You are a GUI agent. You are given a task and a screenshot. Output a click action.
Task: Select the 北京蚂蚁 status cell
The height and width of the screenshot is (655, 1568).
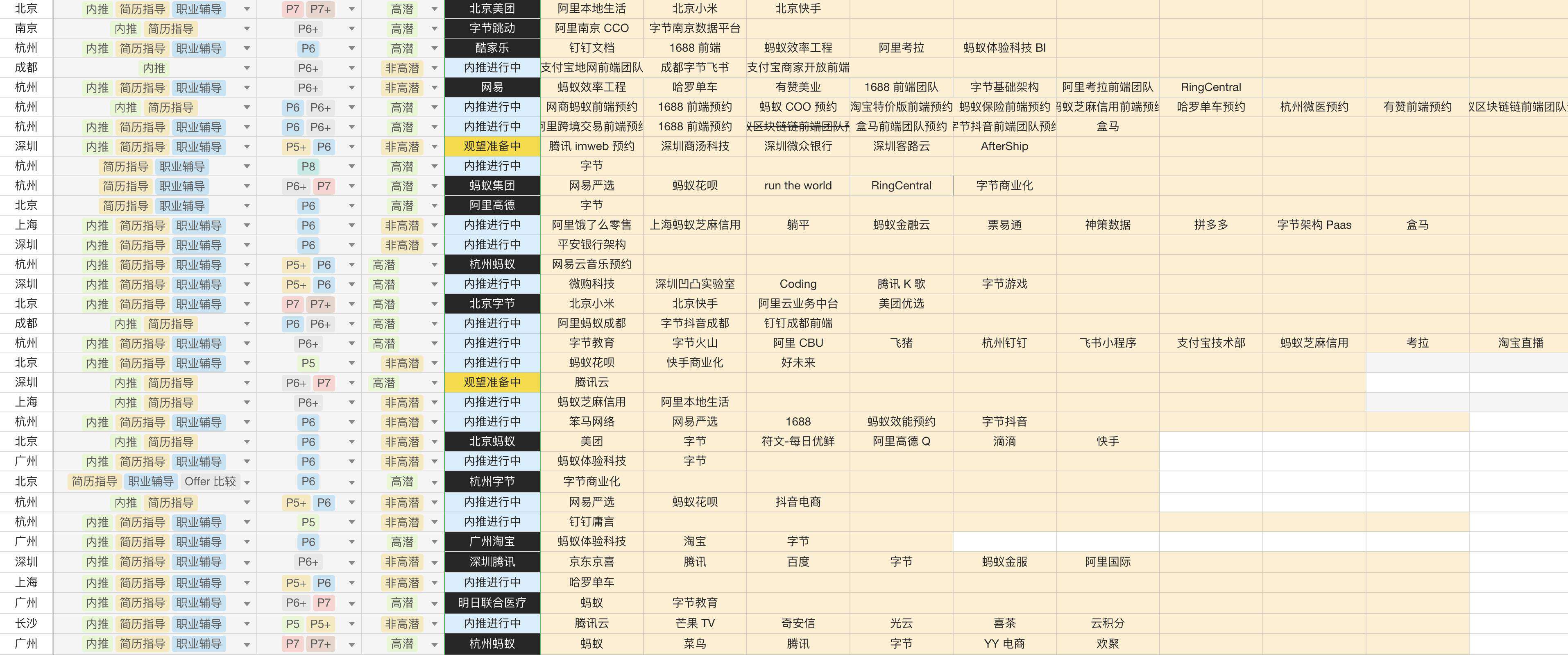(x=492, y=441)
